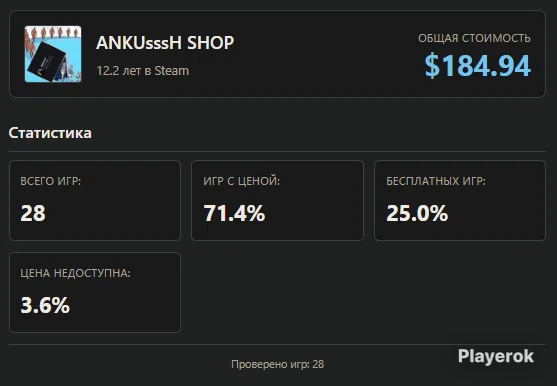557x386 pixels.
Task: Select the БЕСПЛАТНЫХ ИГР label
Action: coord(436,181)
